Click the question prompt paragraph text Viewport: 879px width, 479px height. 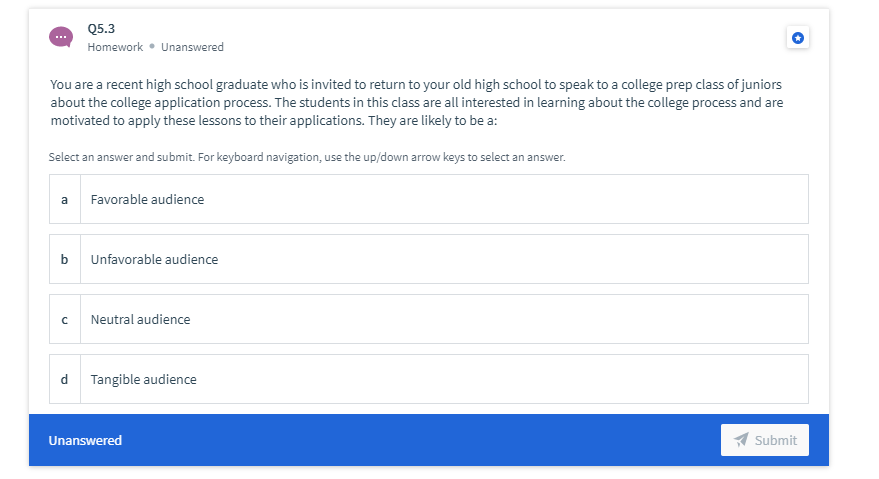coord(417,102)
